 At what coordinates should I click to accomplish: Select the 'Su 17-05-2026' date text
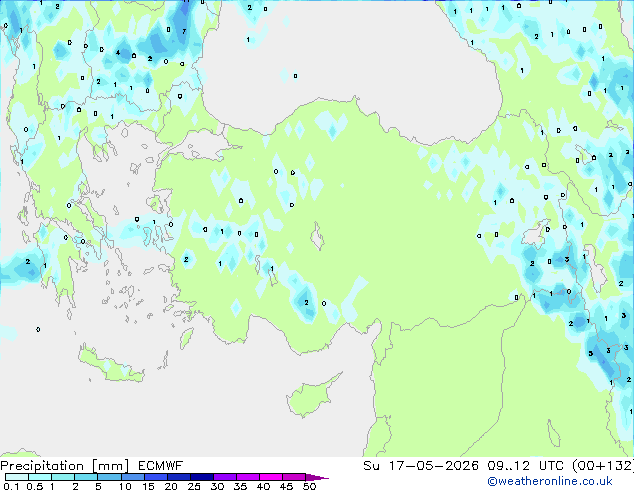pos(421,466)
